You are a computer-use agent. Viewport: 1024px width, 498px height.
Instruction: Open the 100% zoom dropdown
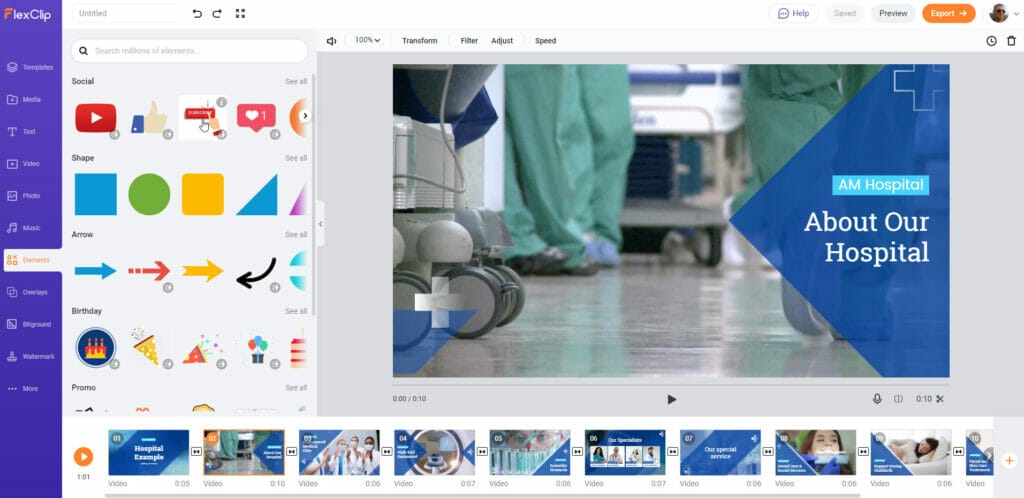(368, 40)
